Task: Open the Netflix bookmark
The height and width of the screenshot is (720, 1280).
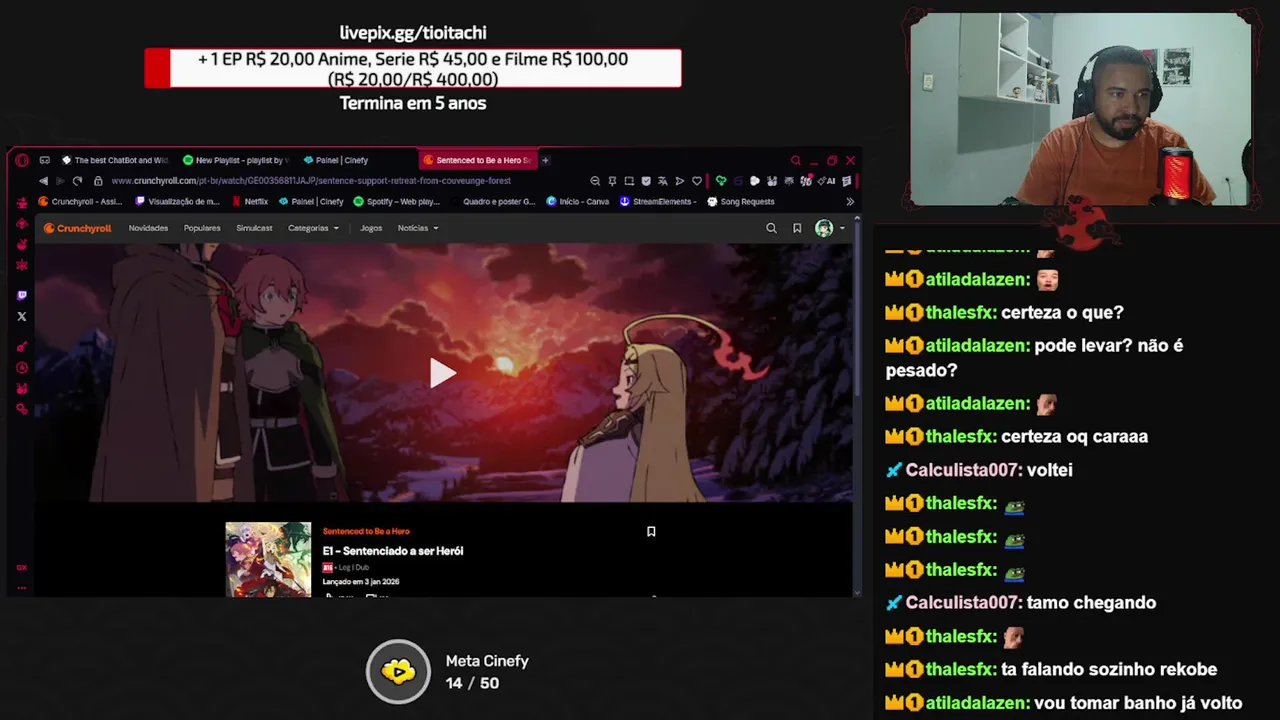Action: tap(250, 202)
